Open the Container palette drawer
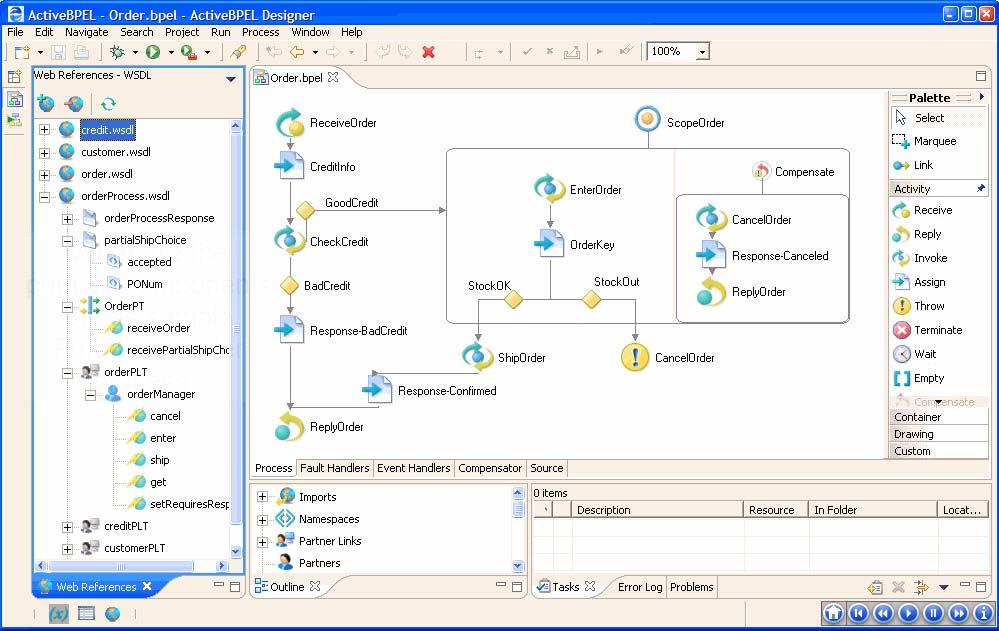Image resolution: width=999 pixels, height=631 pixels. (938, 417)
